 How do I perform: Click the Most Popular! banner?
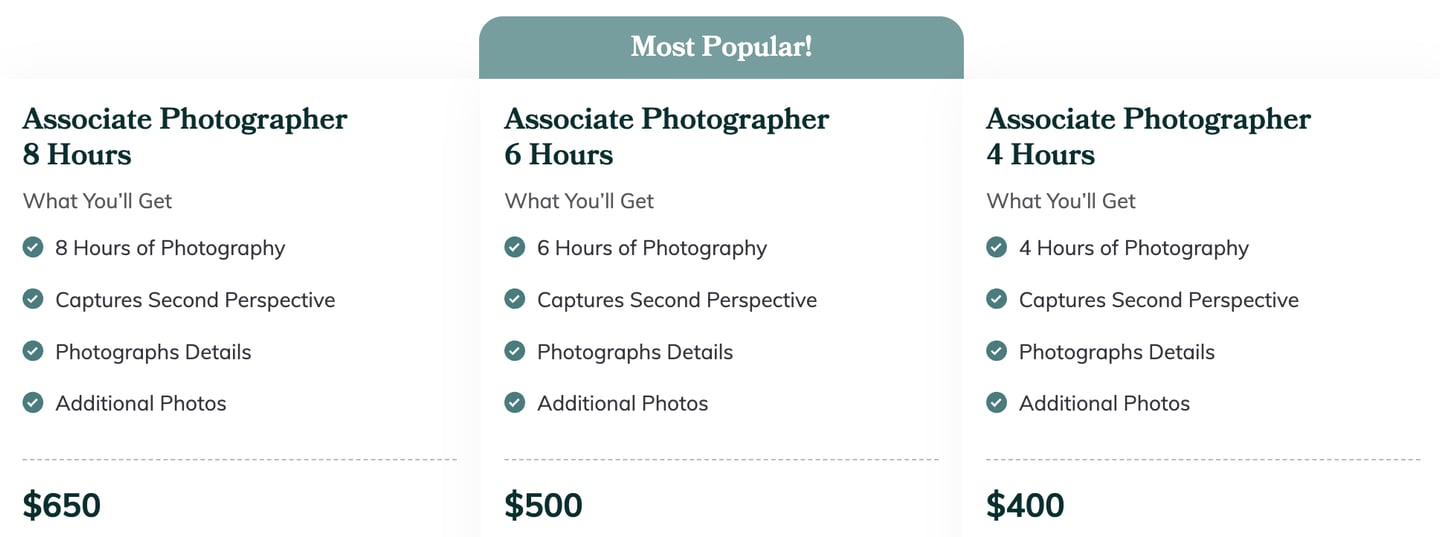(x=721, y=47)
